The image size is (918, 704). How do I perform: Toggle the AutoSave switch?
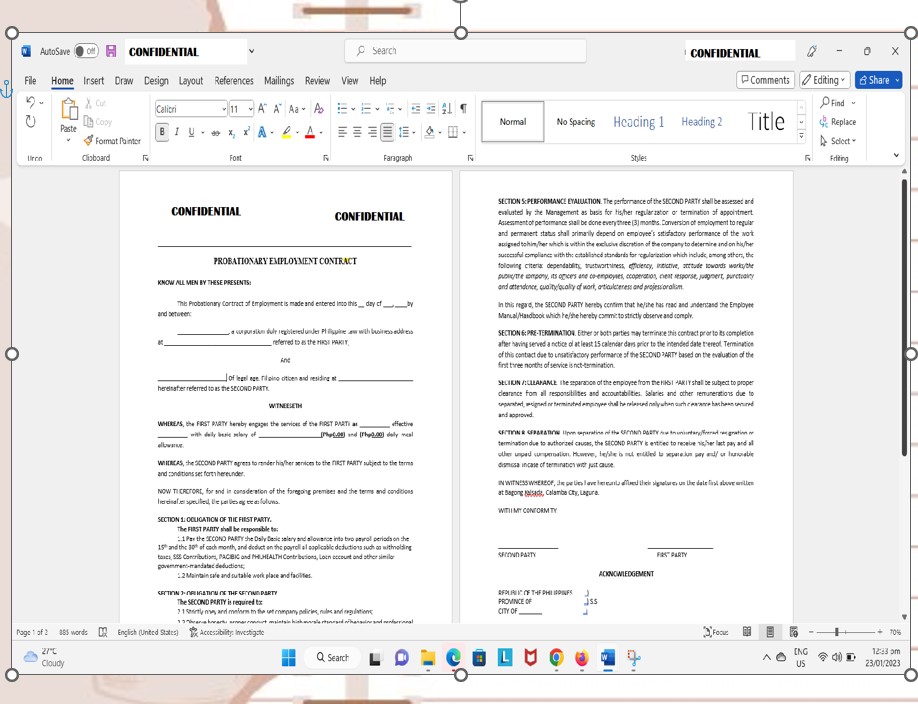87,51
